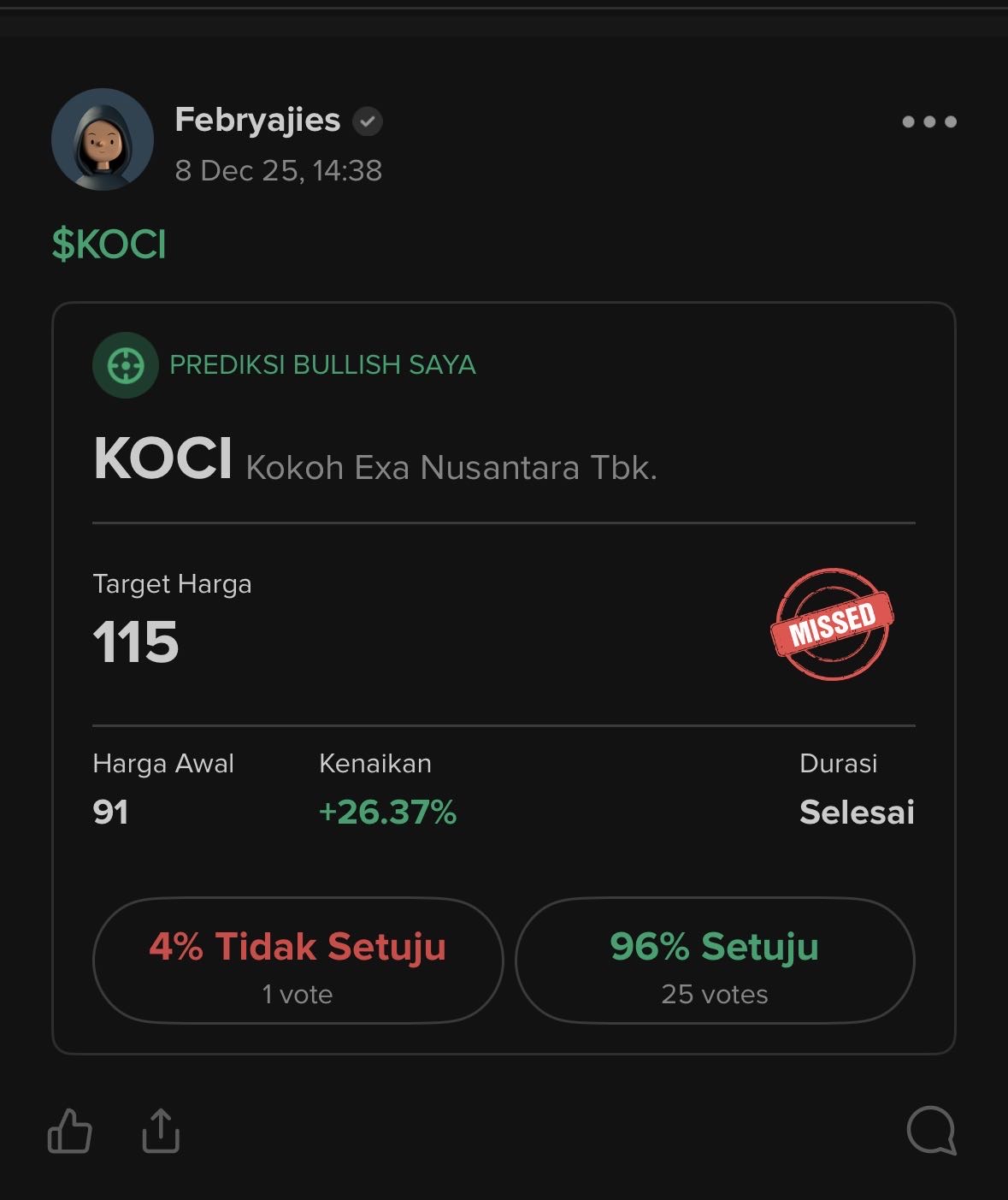Open Febryajies profile avatar
Viewport: 1008px width, 1200px height.
coord(103,139)
